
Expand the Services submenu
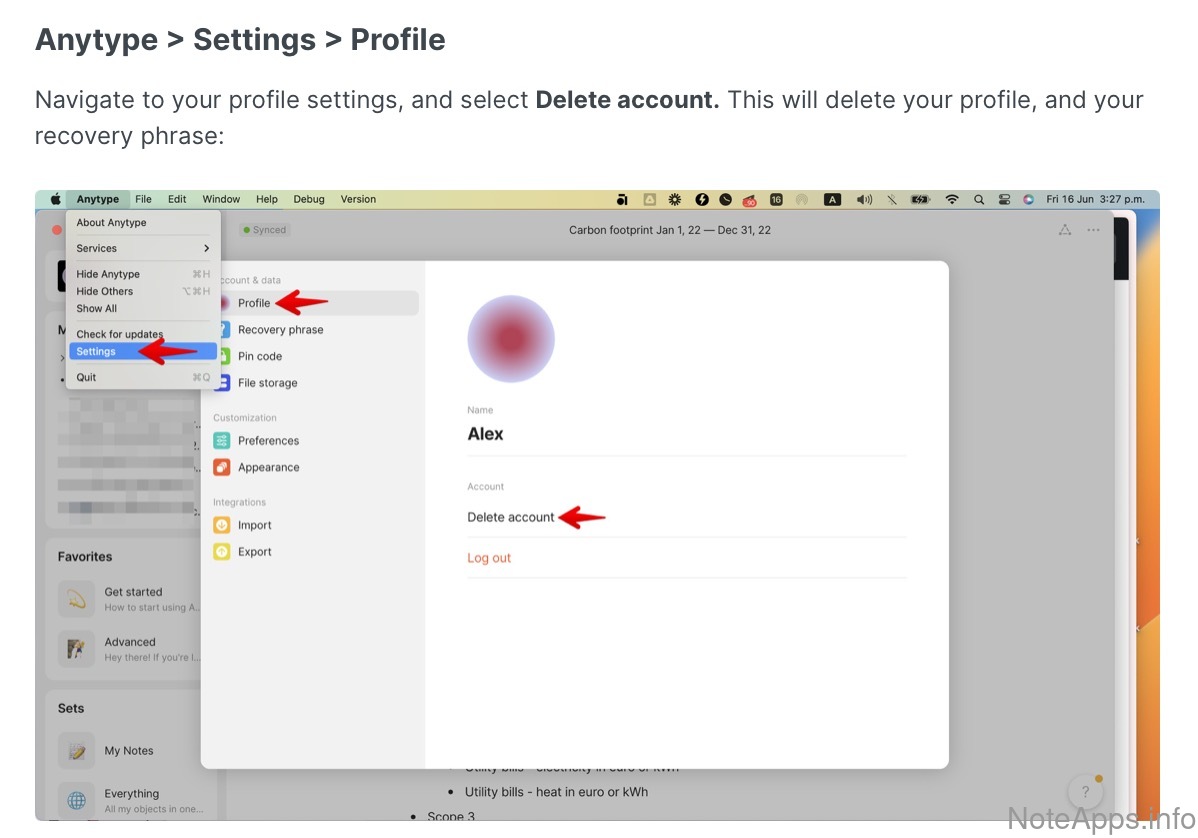pos(143,248)
